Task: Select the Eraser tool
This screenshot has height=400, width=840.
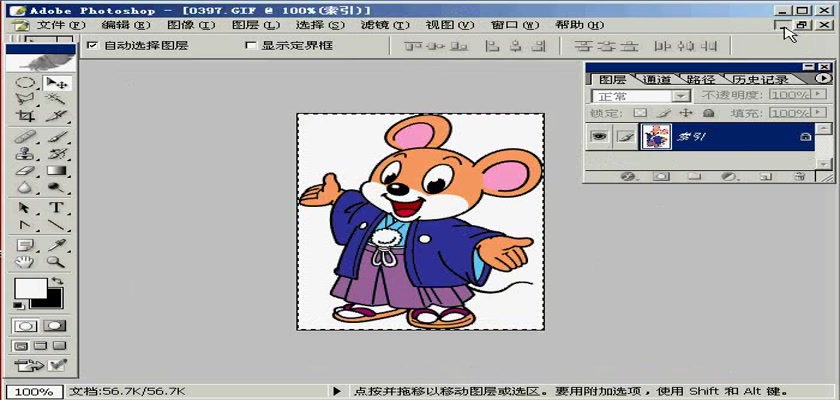Action: 25,171
